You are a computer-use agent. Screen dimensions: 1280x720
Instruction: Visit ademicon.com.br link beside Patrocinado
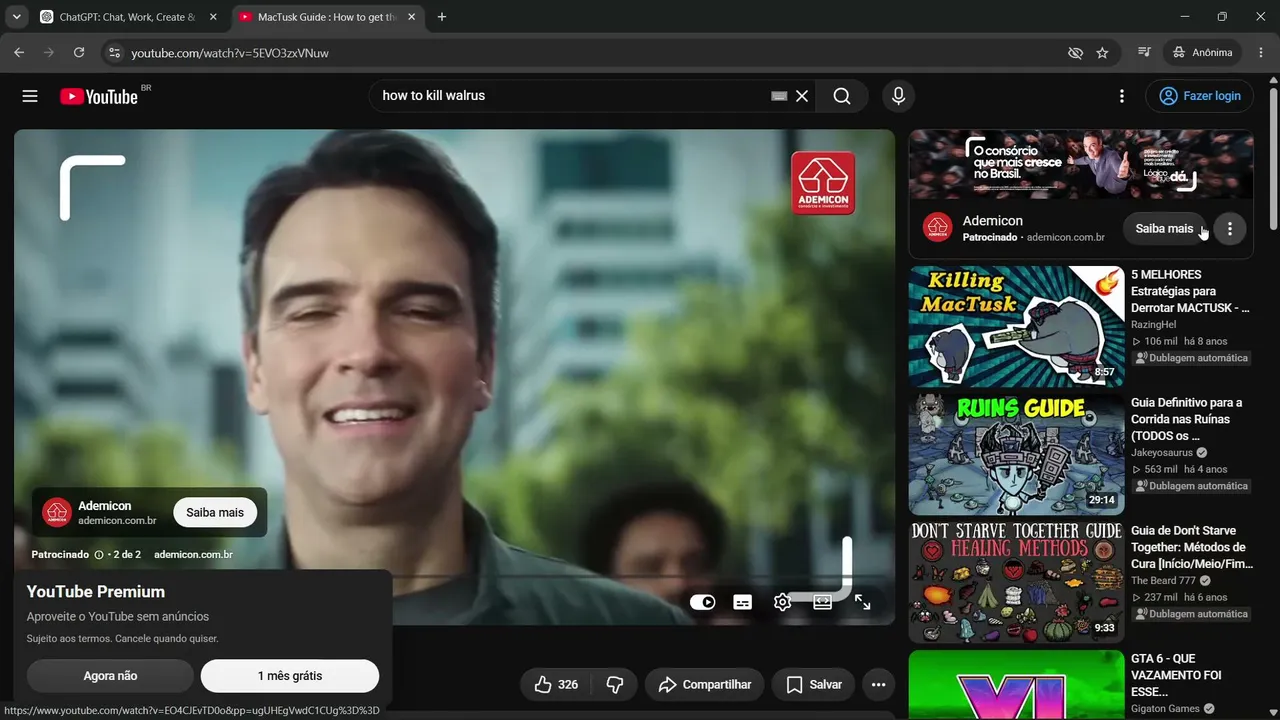(x=193, y=554)
